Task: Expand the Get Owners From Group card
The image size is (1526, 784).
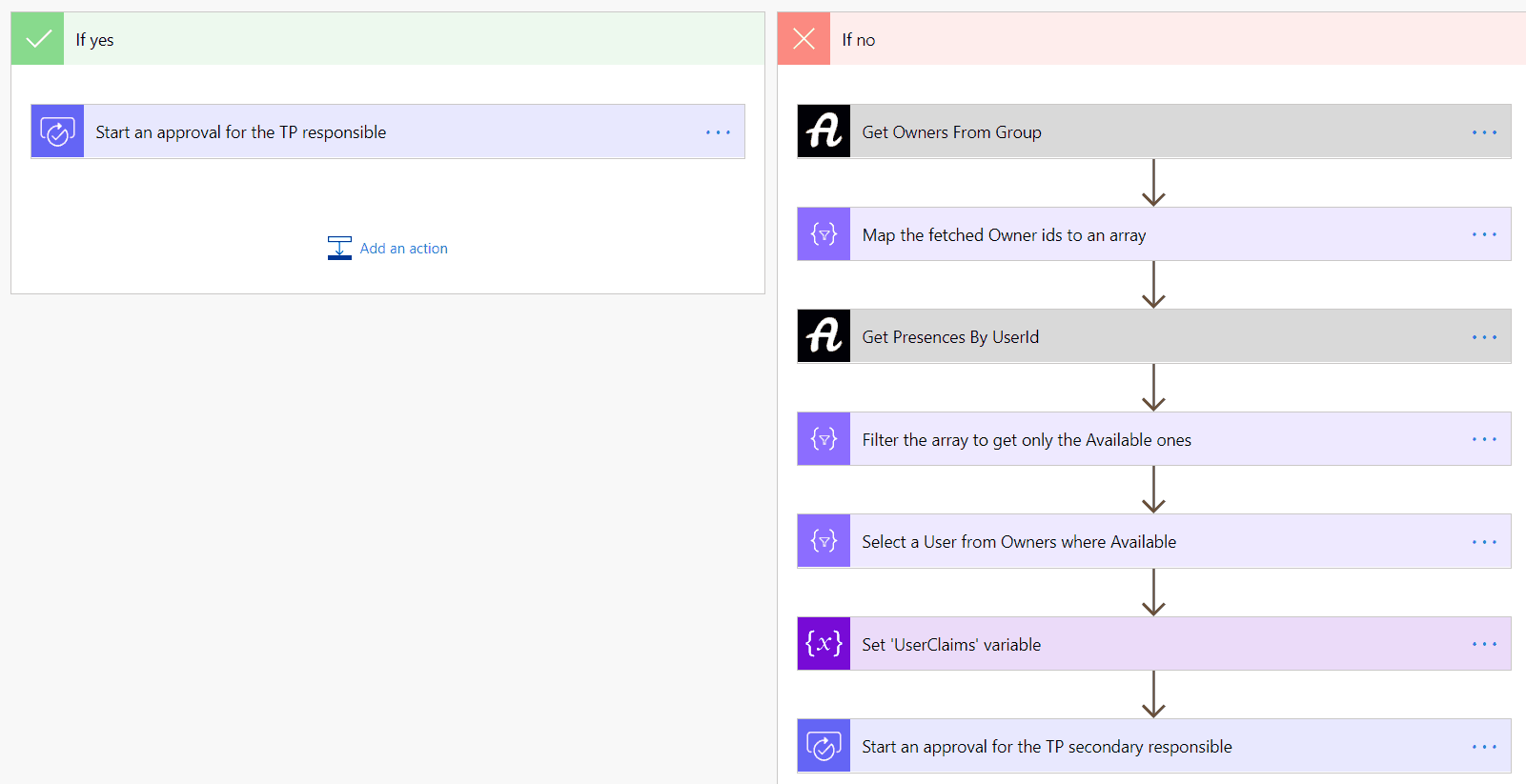Action: click(x=1154, y=131)
